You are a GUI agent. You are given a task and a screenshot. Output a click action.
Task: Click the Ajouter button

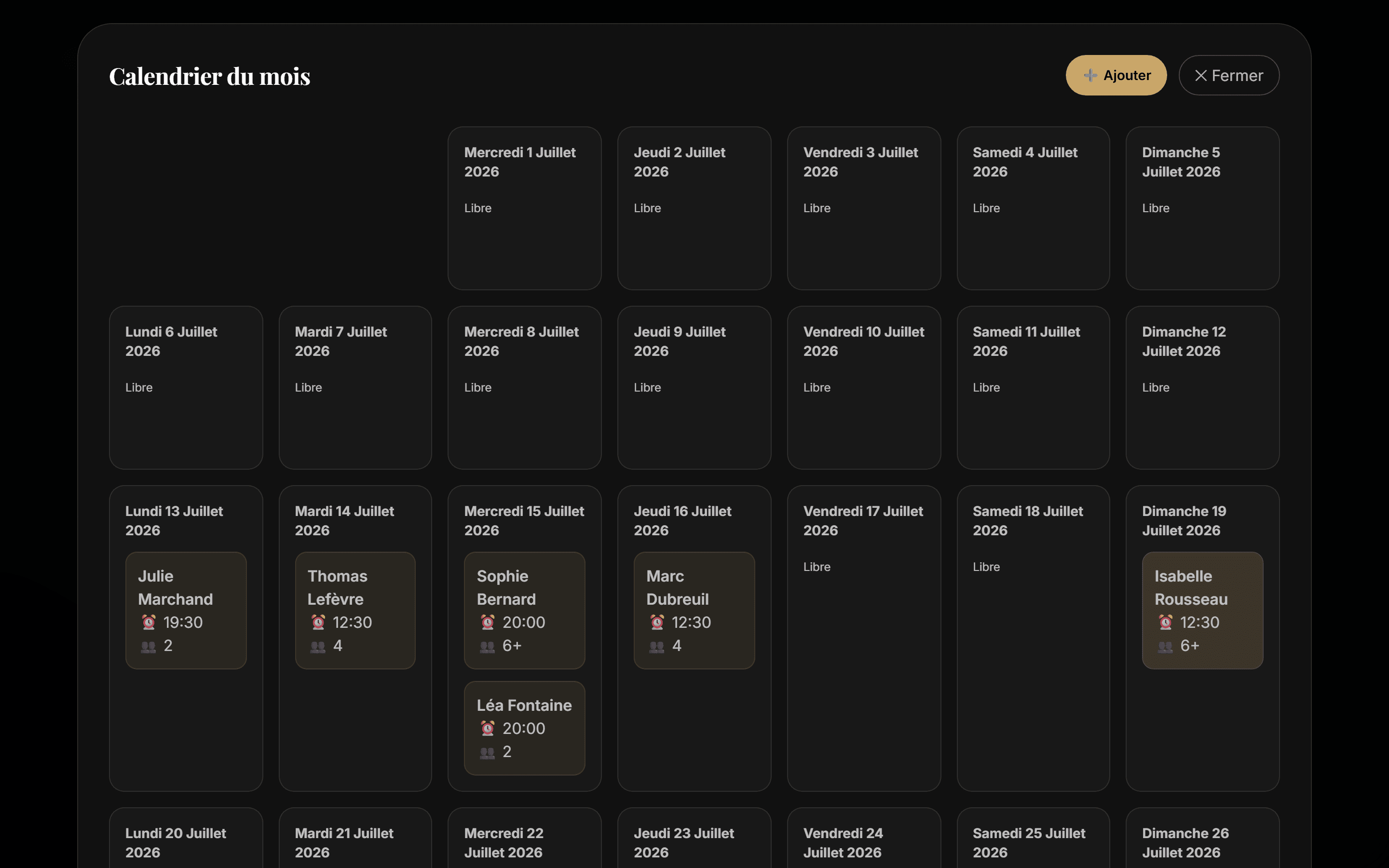coord(1116,75)
